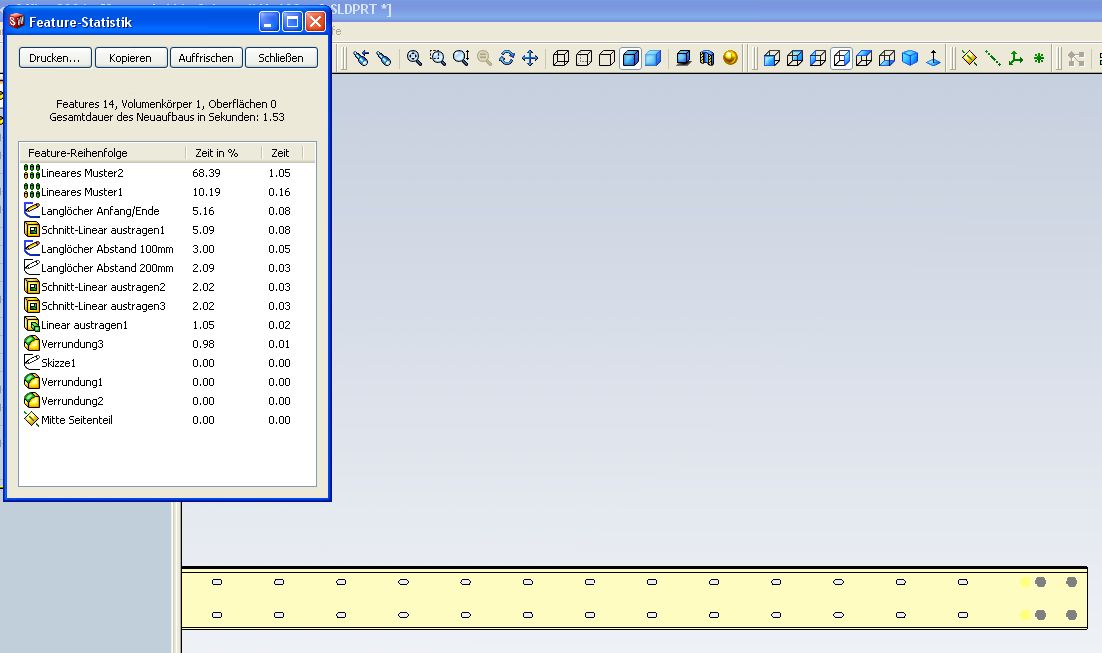The width and height of the screenshot is (1102, 653).
Task: Select Zoom to Area tool
Action: [438, 58]
